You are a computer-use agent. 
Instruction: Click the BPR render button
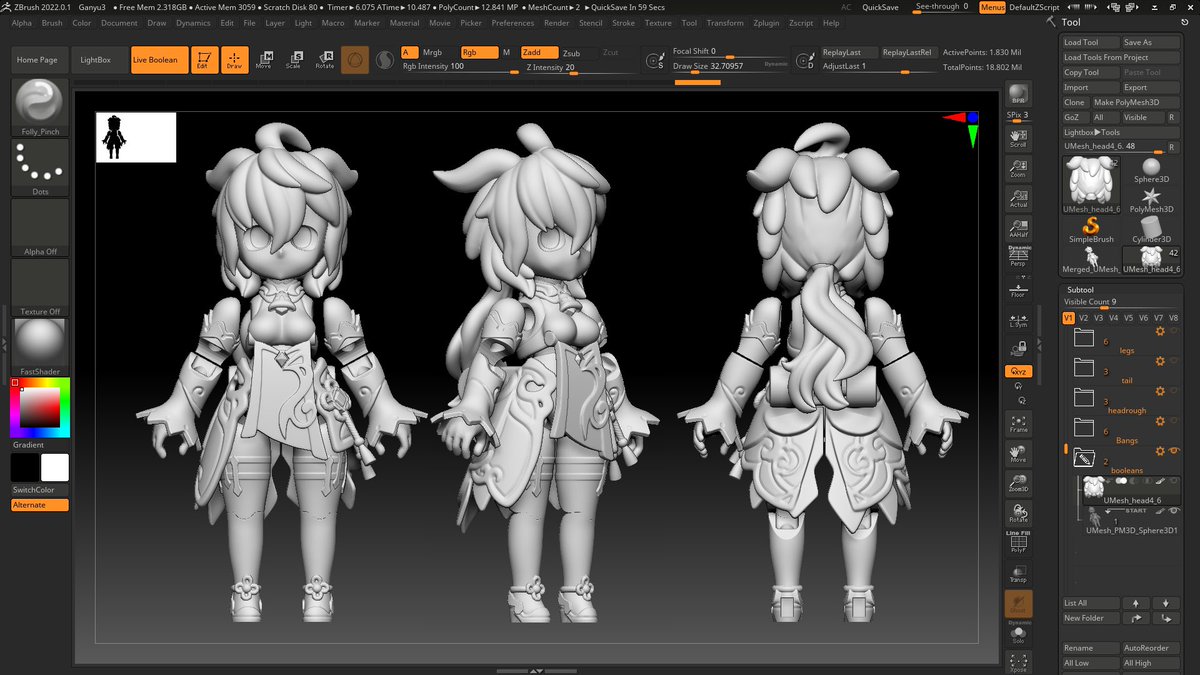1018,94
